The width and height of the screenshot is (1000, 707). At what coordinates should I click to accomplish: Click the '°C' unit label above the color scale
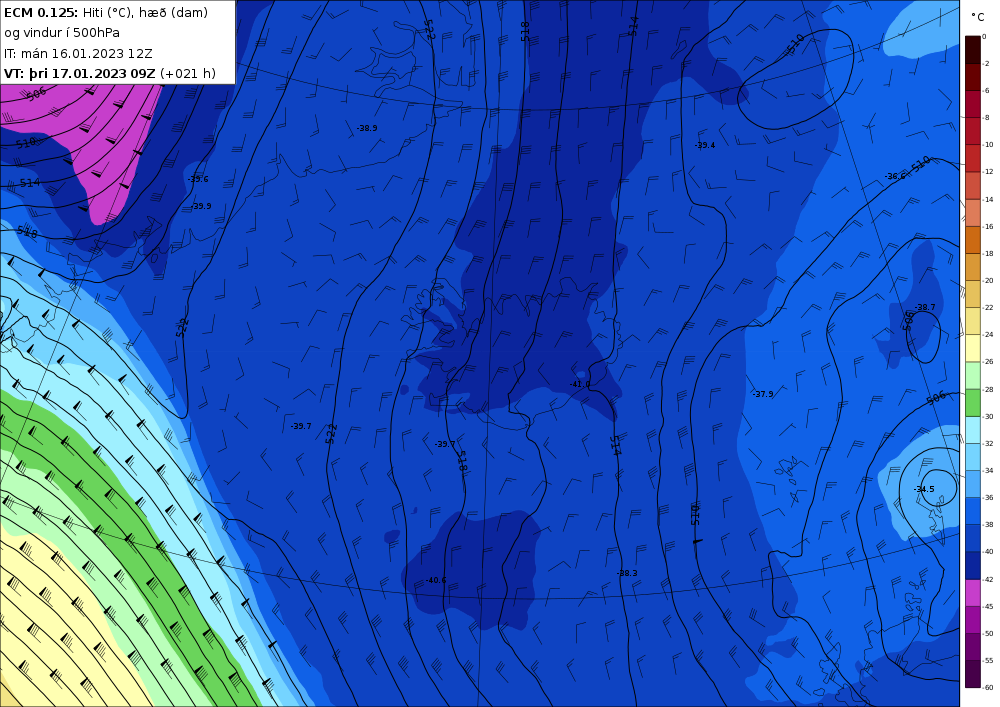click(x=978, y=17)
